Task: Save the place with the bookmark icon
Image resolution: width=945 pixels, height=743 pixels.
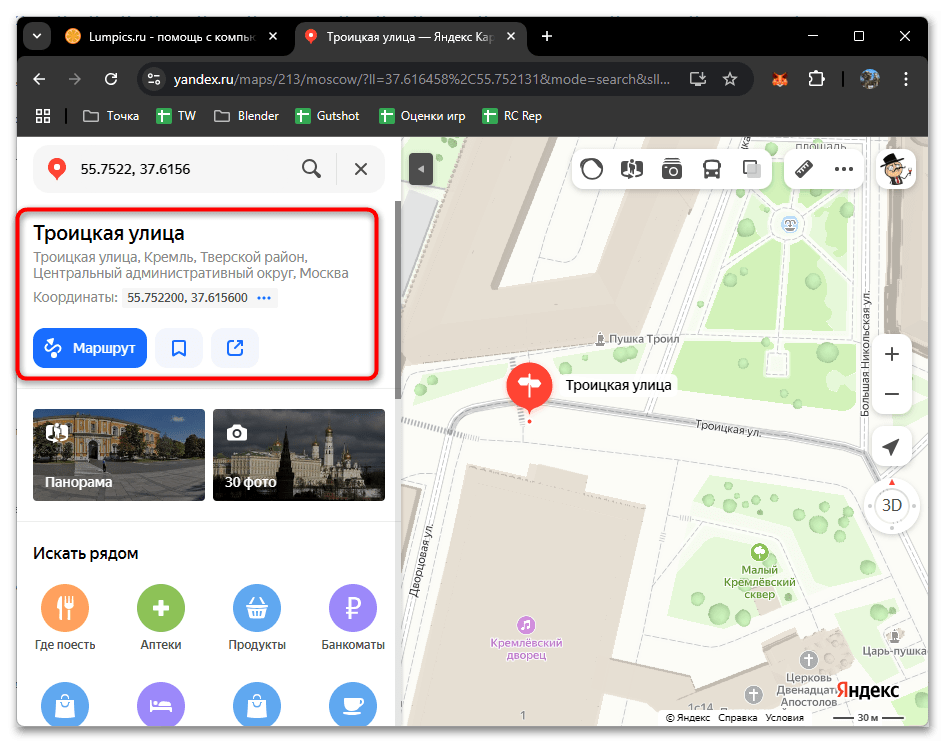Action: point(179,348)
